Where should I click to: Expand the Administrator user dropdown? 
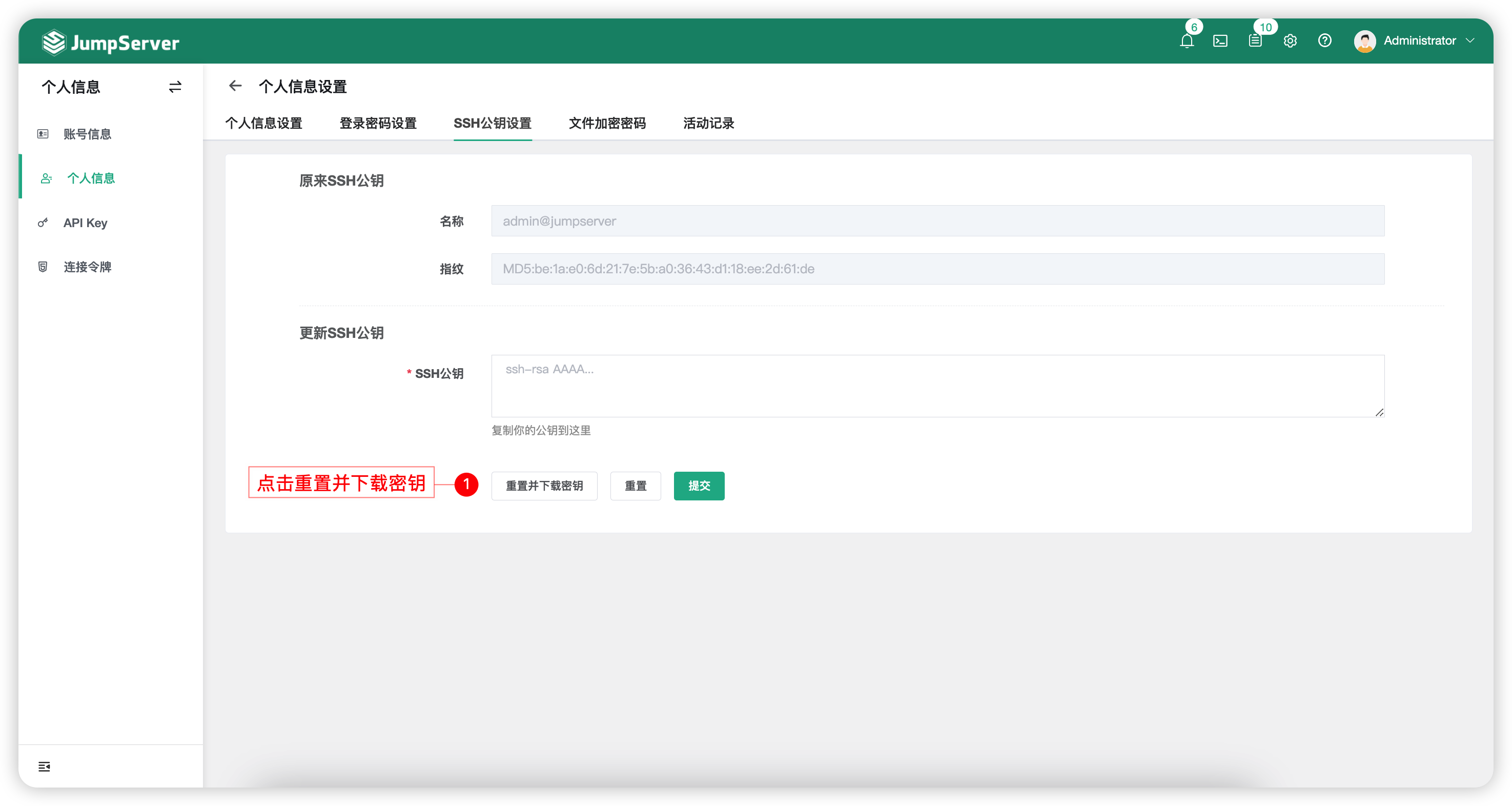point(1470,41)
